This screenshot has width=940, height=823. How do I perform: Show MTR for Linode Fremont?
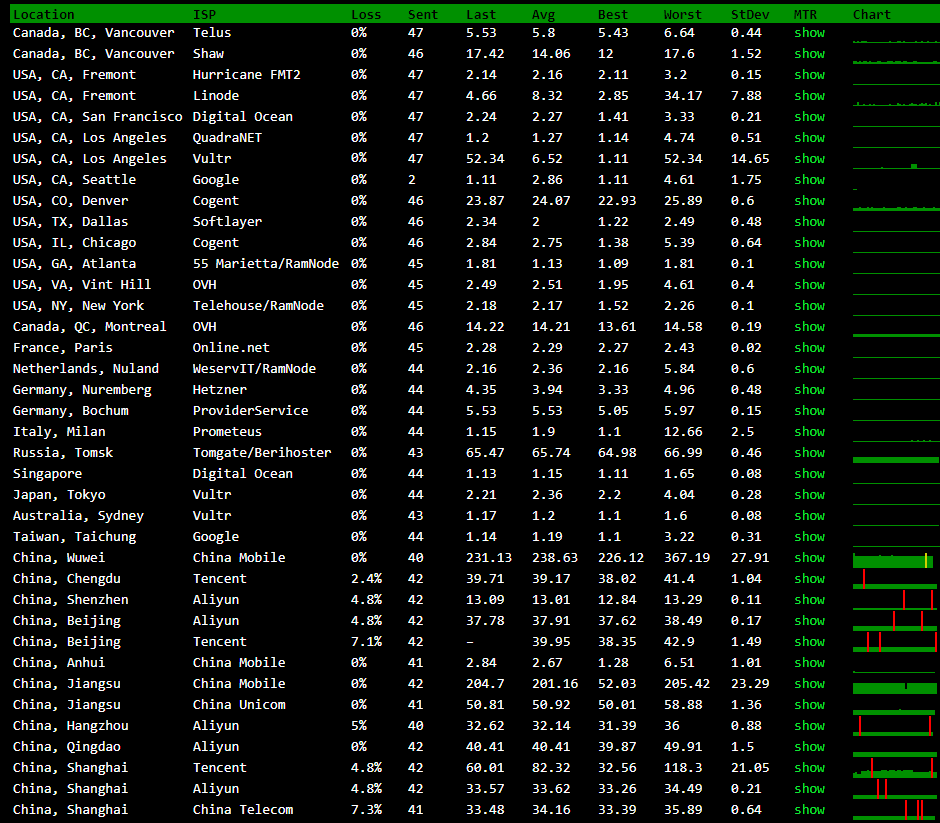tap(809, 96)
